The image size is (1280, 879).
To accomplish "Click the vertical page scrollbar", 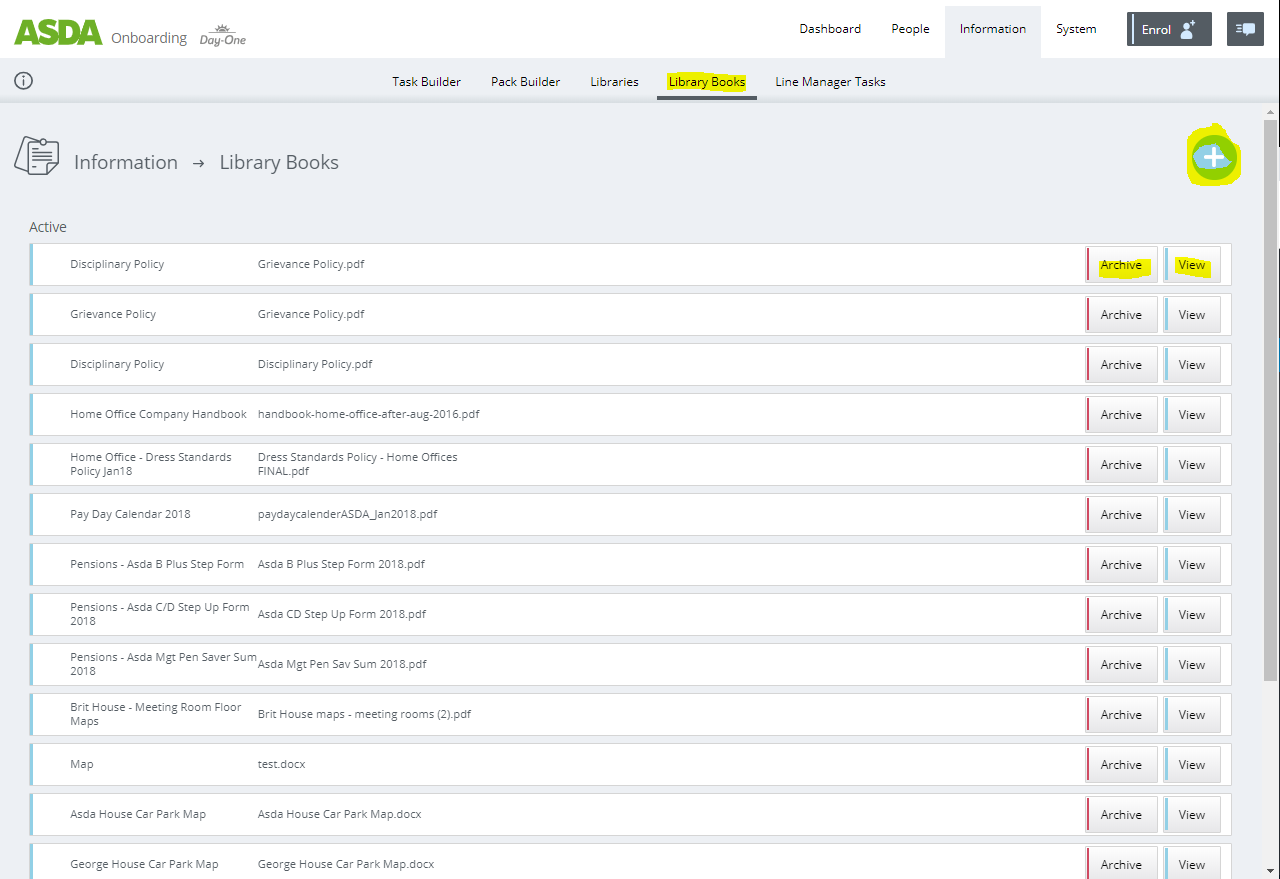I will click(x=1271, y=400).
